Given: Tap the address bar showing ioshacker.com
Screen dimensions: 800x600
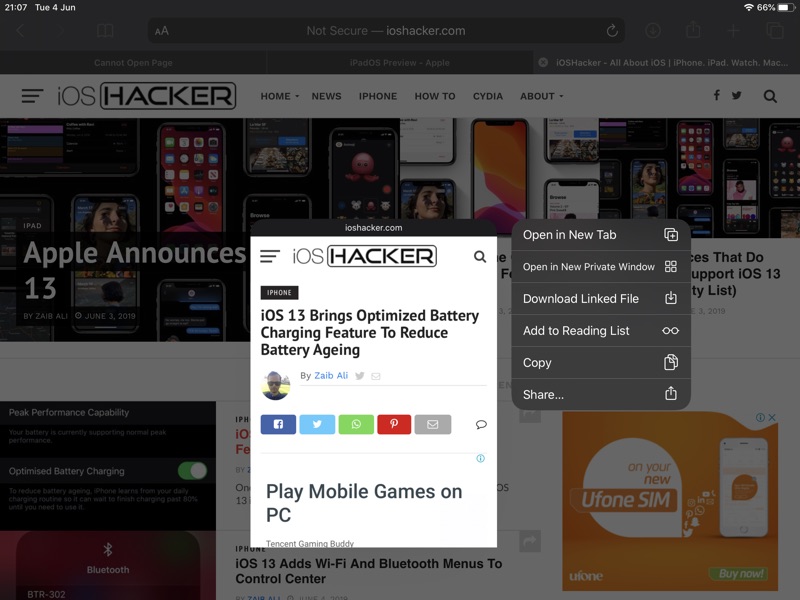Looking at the screenshot, I should tap(386, 31).
